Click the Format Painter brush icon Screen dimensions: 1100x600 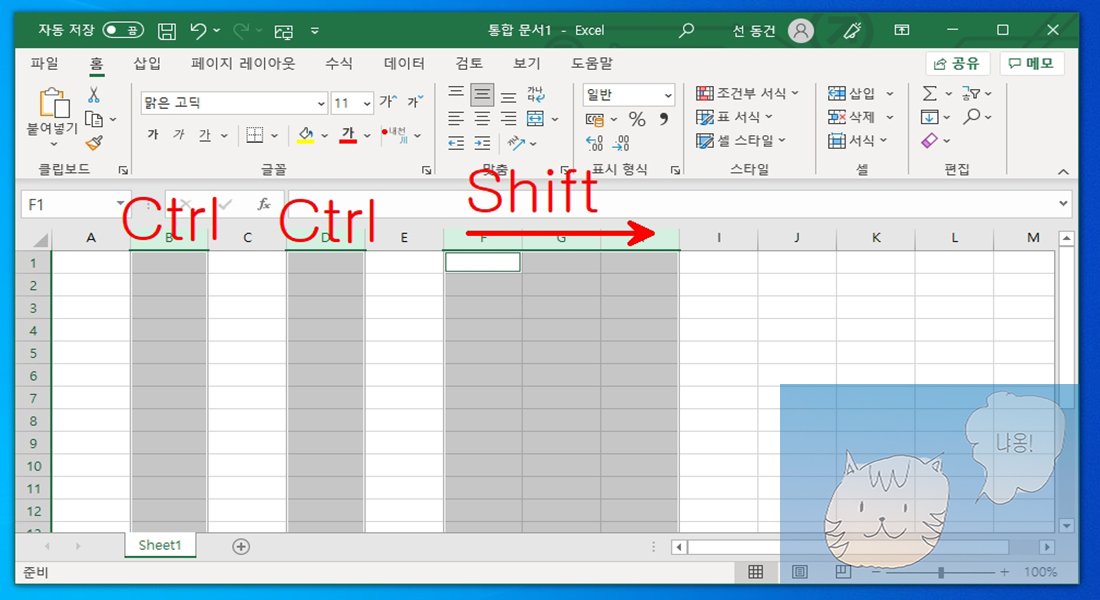tap(94, 142)
